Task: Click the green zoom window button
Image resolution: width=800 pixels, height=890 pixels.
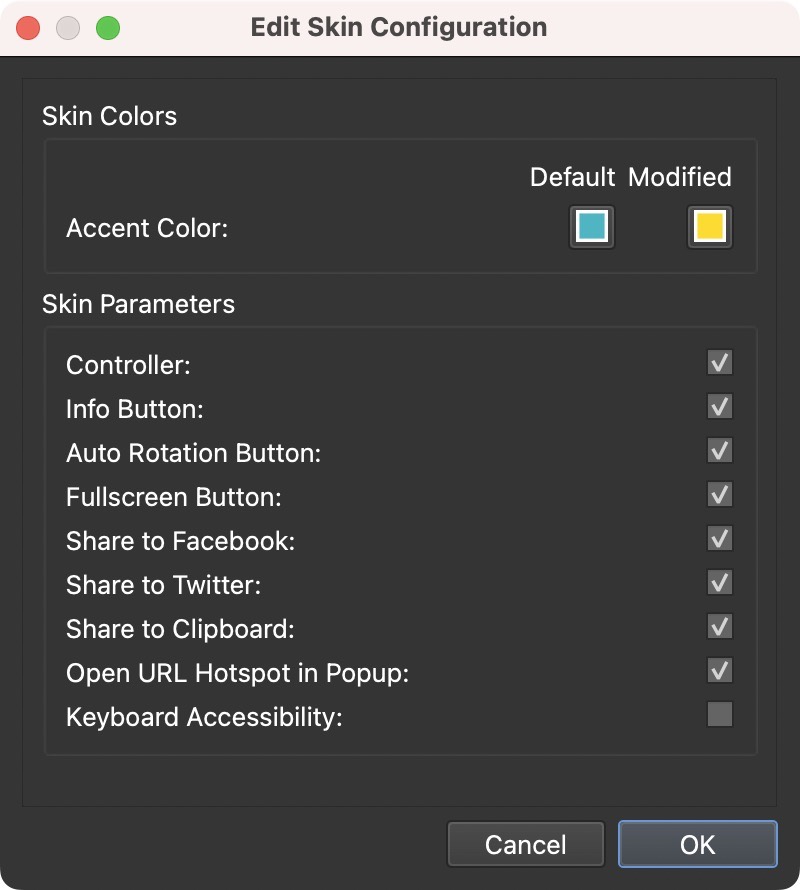Action: pos(108,28)
